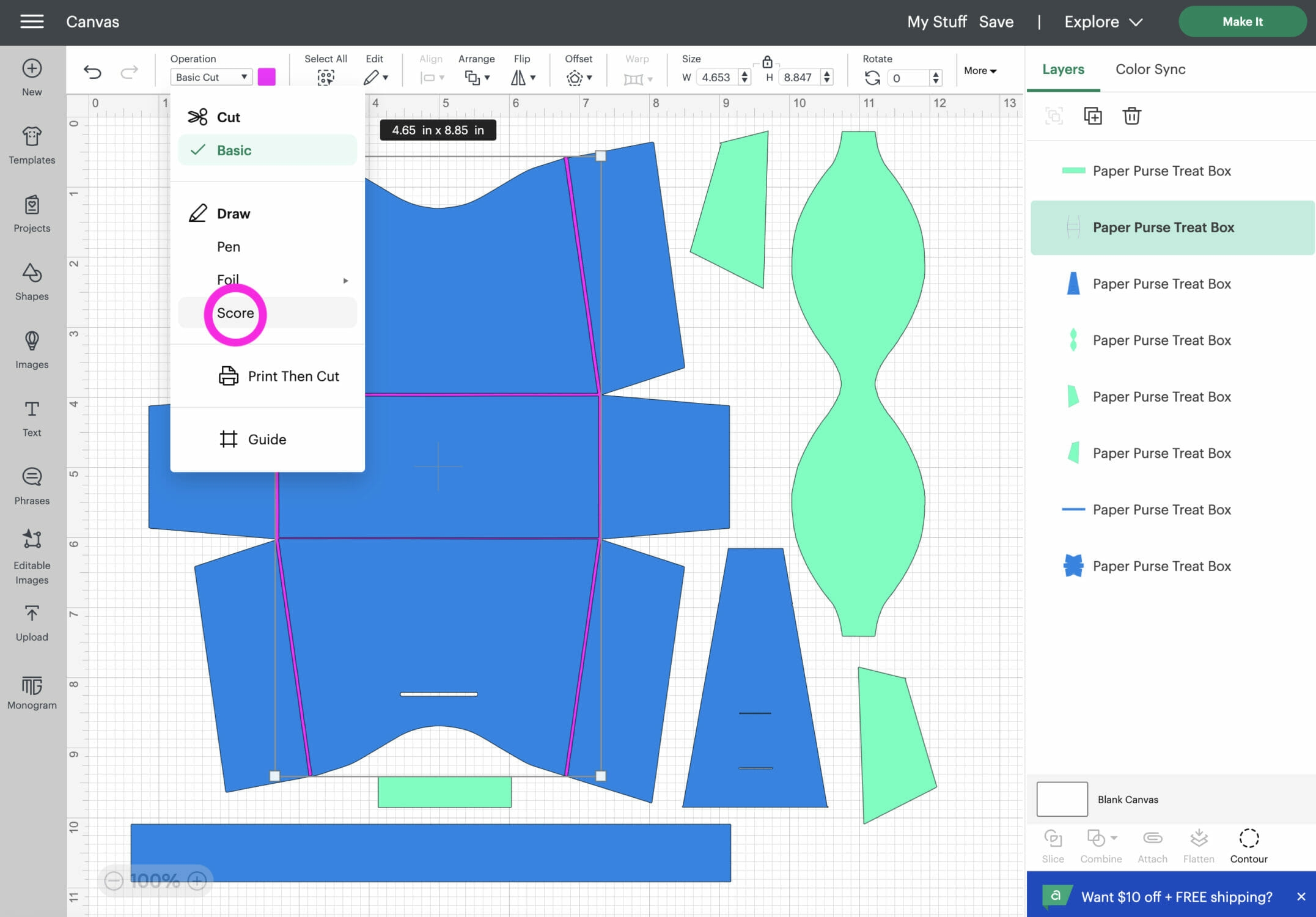Save the project
This screenshot has width=1316, height=917.
(x=996, y=21)
